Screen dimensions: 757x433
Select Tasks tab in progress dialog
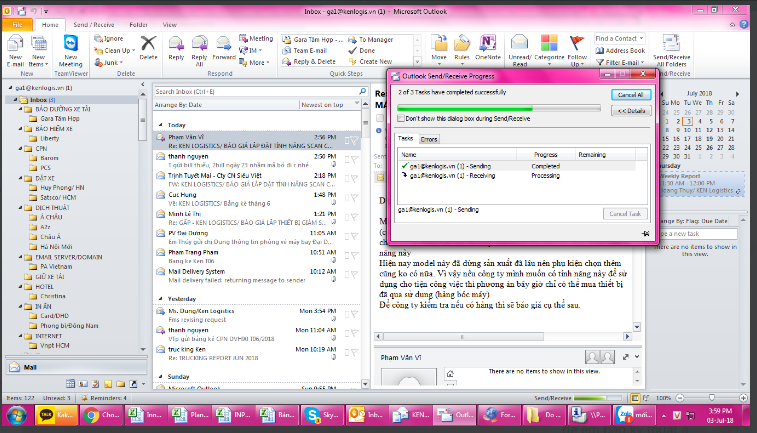(406, 139)
